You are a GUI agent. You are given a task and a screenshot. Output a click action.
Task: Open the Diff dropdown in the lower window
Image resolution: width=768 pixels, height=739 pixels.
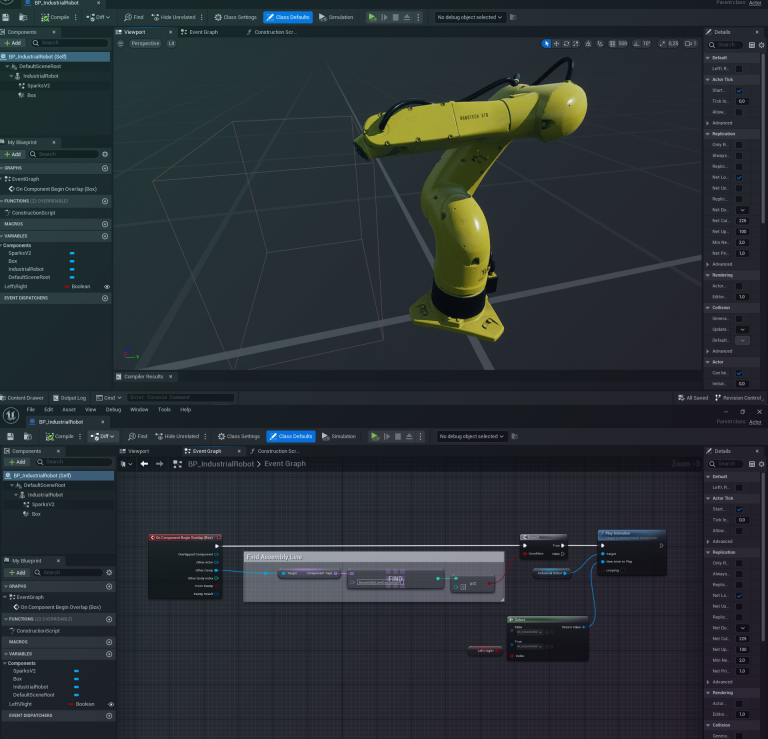click(x=103, y=436)
